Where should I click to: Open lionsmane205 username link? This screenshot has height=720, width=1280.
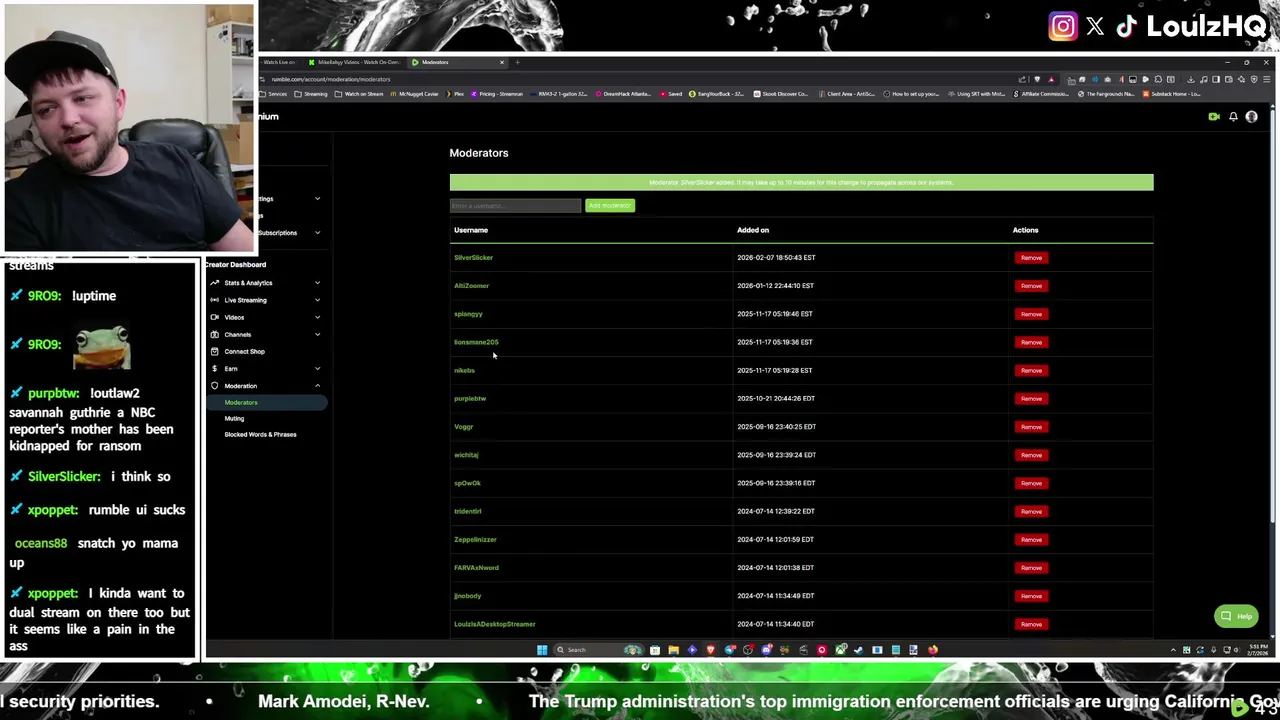click(x=476, y=342)
